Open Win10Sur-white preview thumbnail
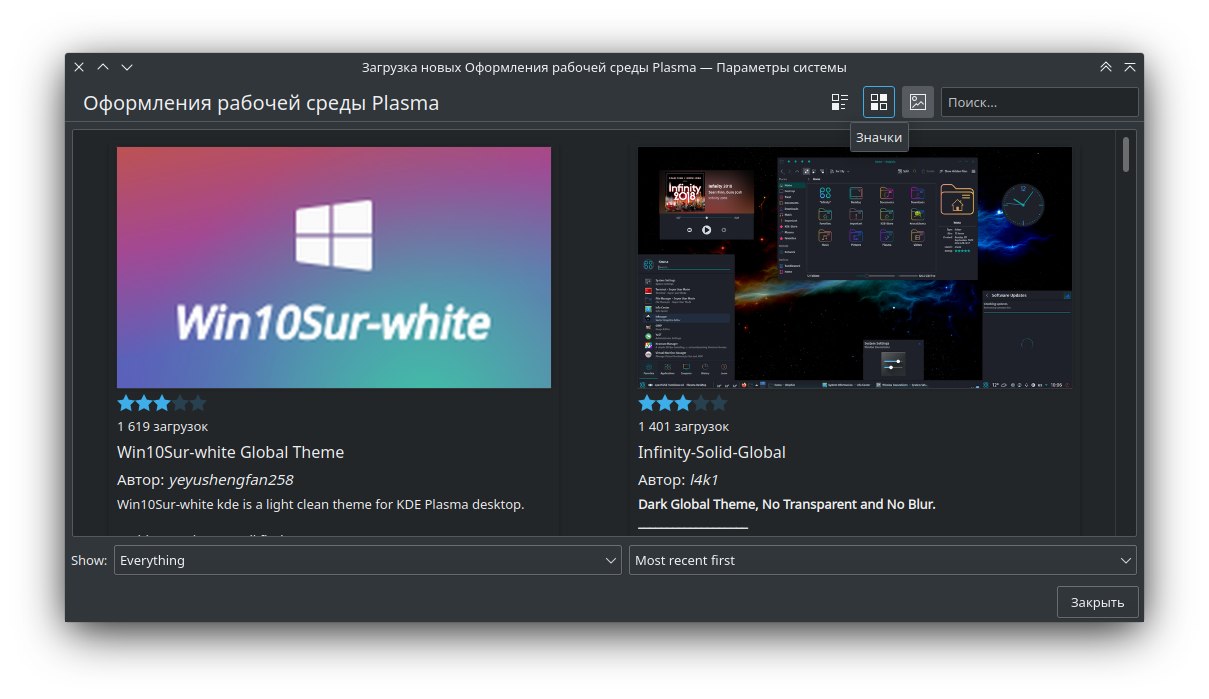Screen dimensions: 1209x699 pyautogui.click(x=334, y=268)
